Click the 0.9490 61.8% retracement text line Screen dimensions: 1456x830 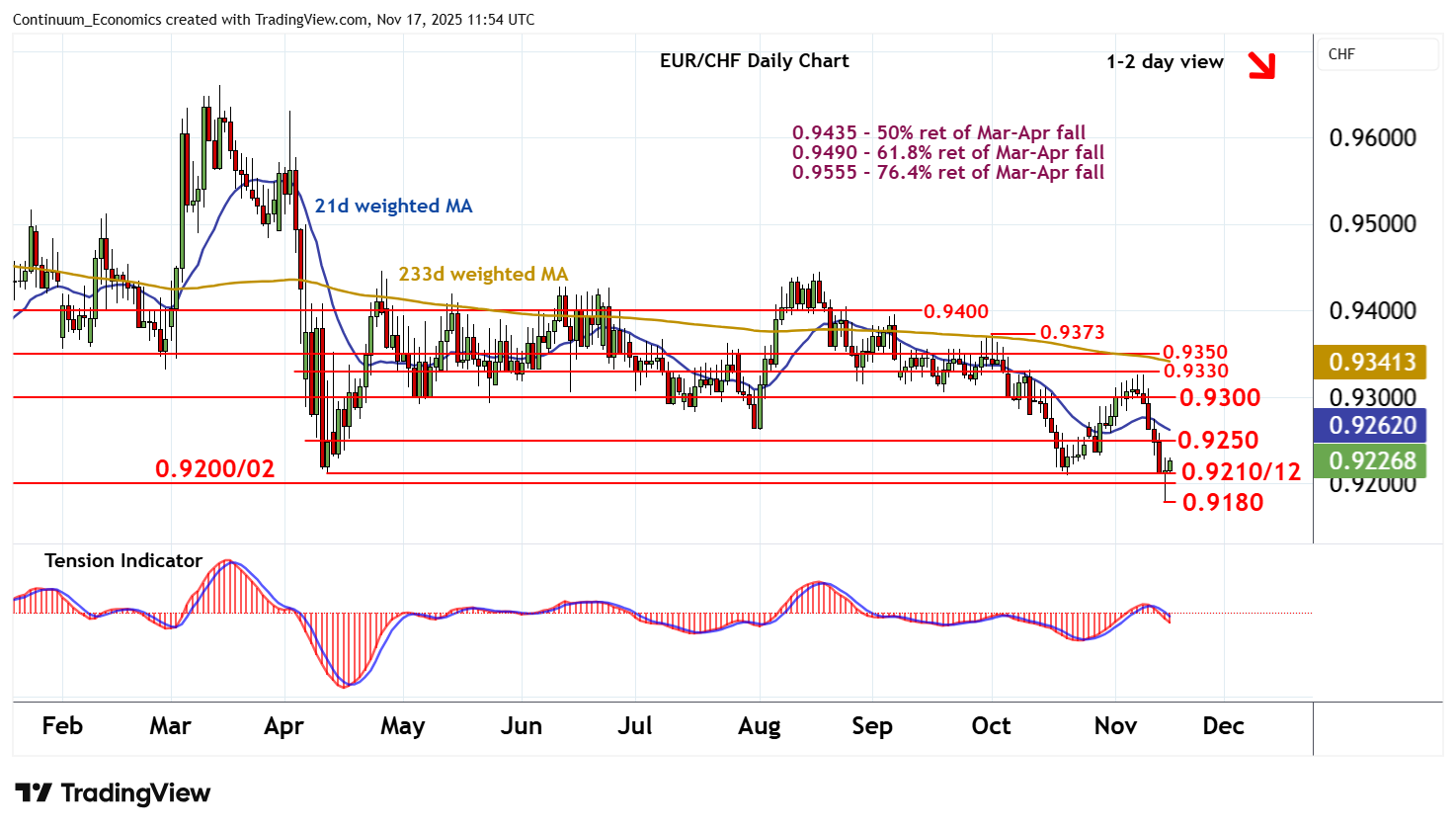[x=947, y=153]
